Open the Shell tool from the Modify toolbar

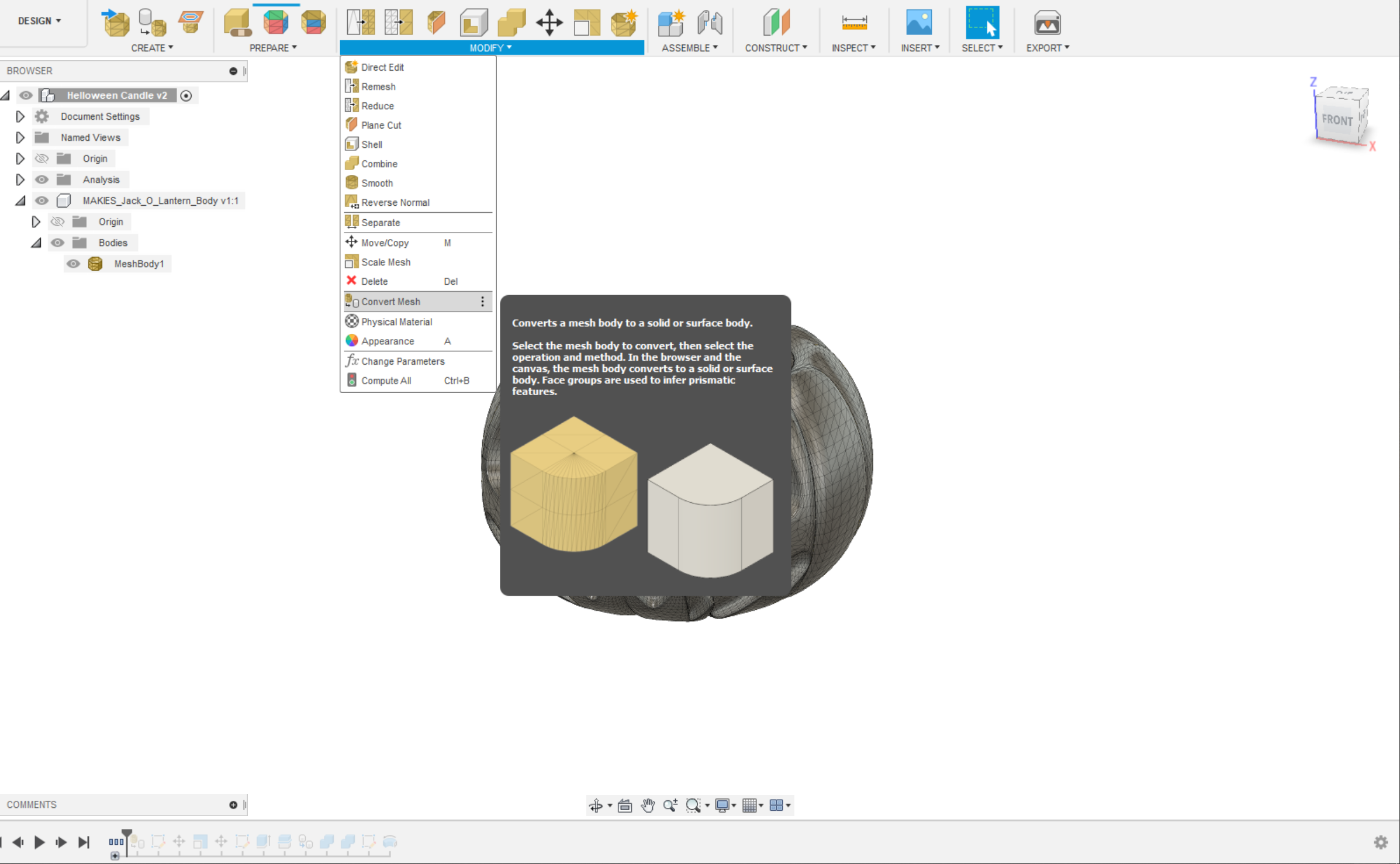(x=473, y=22)
